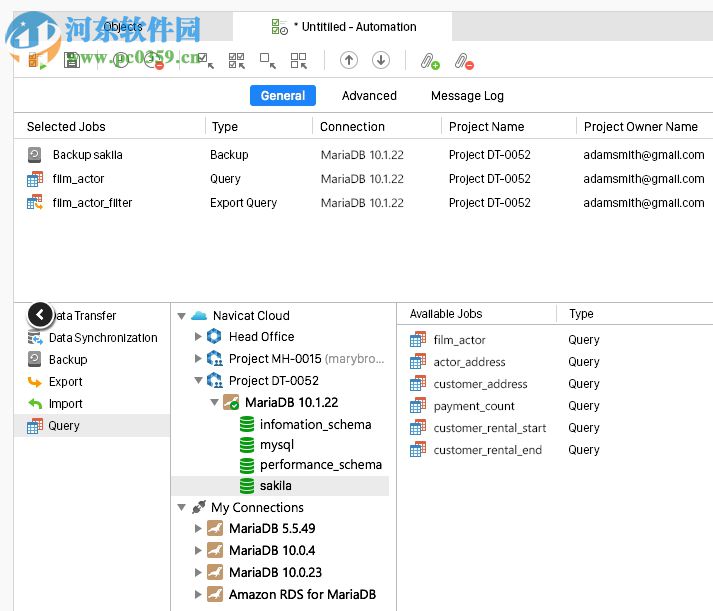Select the Untitled - Automation tab

343,27
